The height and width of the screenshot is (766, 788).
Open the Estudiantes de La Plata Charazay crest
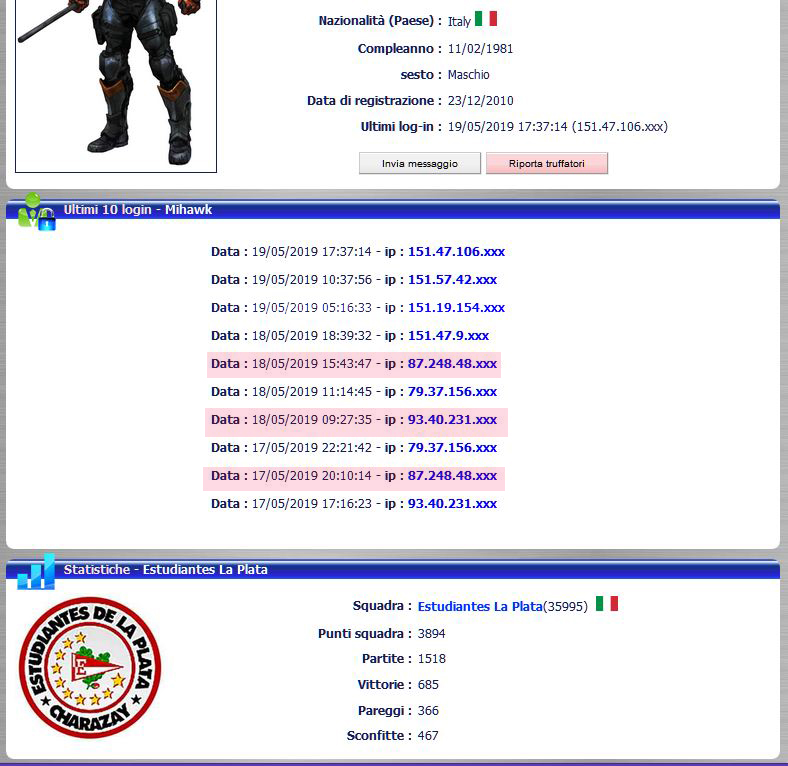coord(90,667)
